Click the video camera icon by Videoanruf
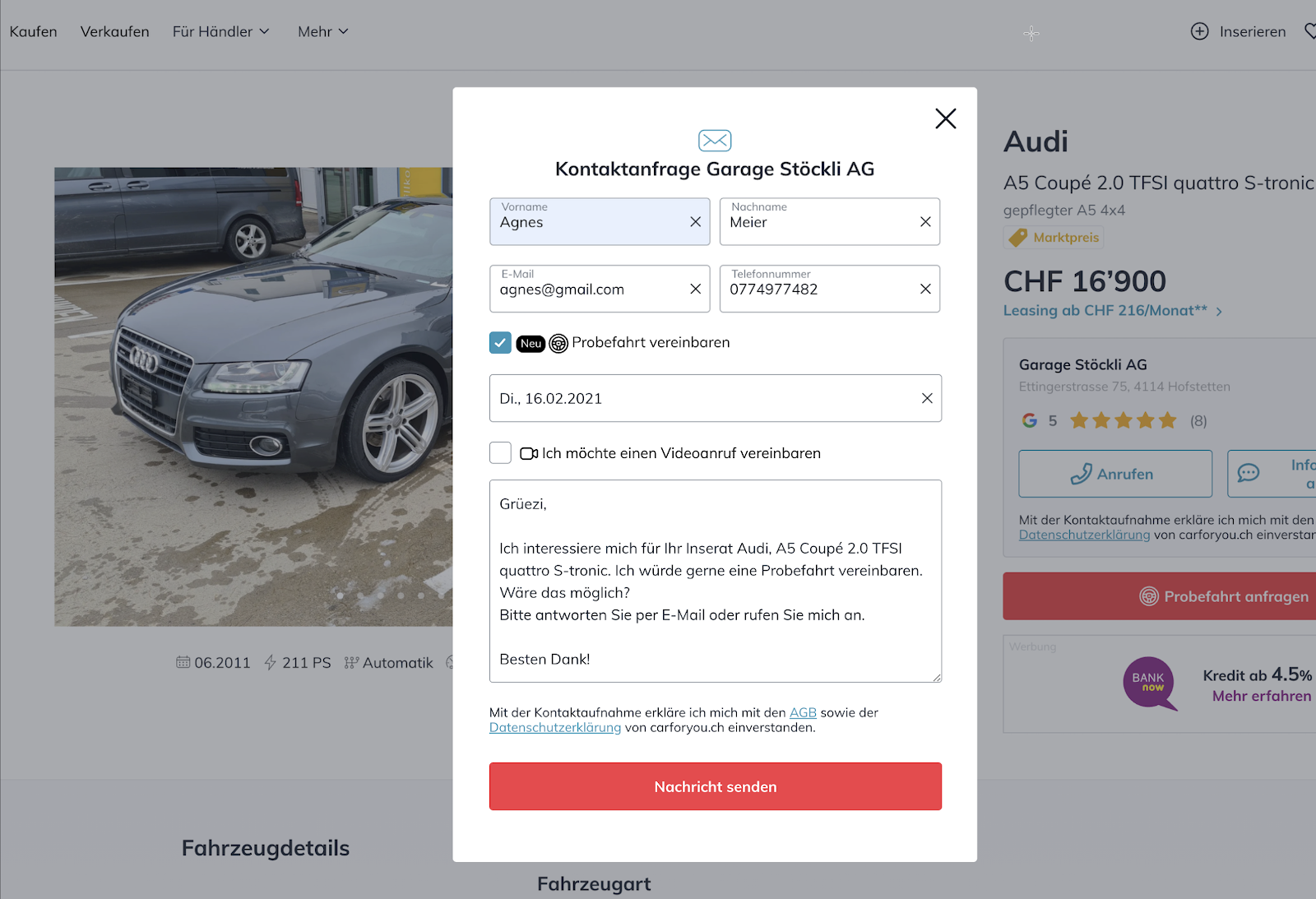This screenshot has width=1316, height=899. coord(529,453)
